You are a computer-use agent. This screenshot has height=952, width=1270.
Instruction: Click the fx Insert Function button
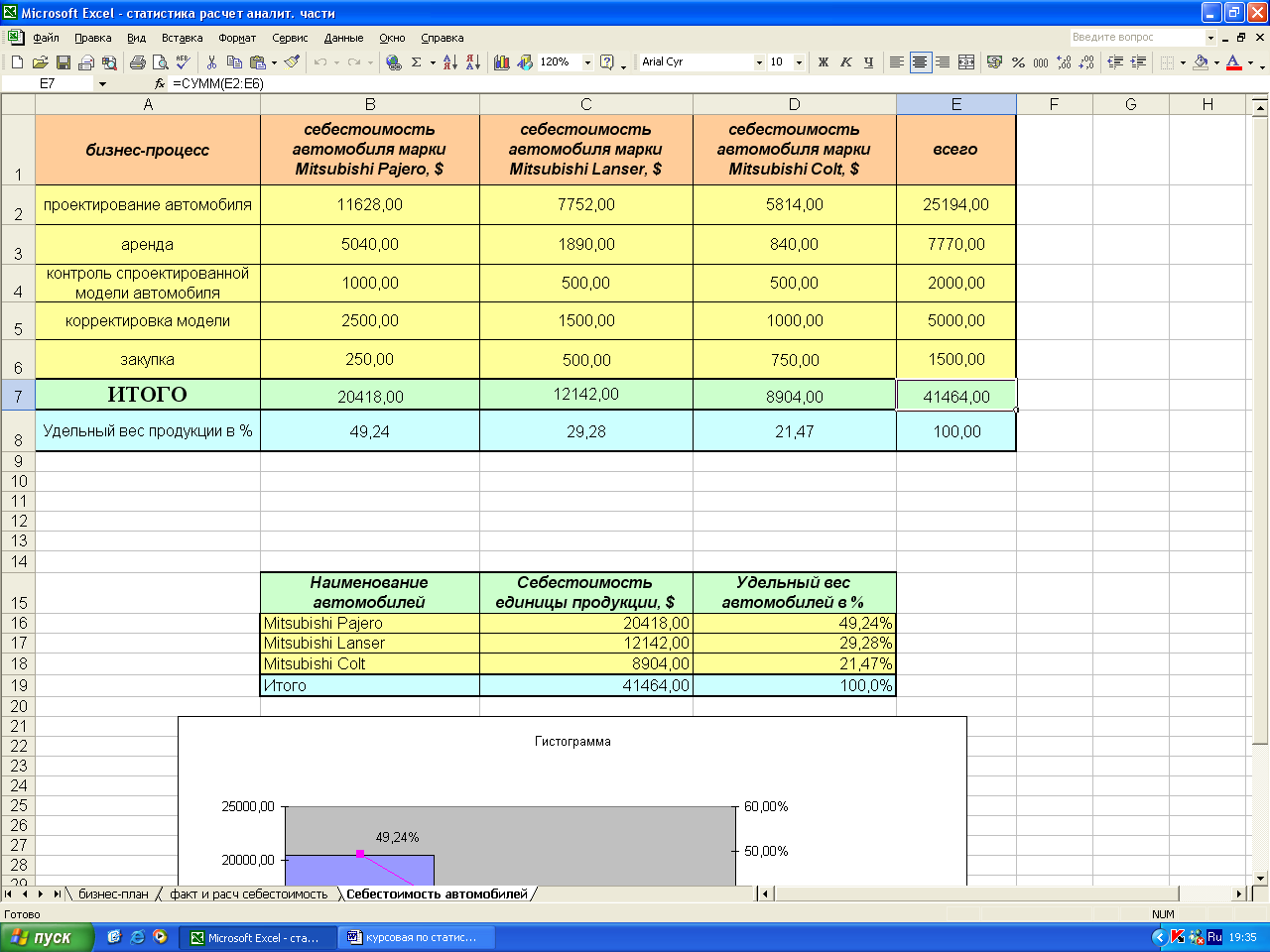(x=160, y=84)
